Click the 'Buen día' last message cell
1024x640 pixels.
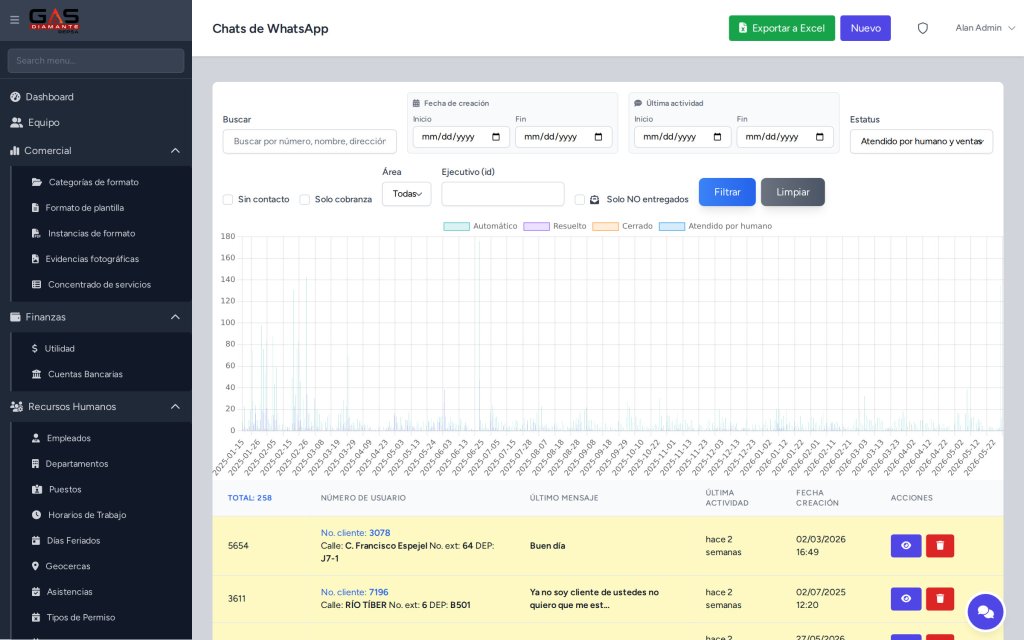coord(547,546)
